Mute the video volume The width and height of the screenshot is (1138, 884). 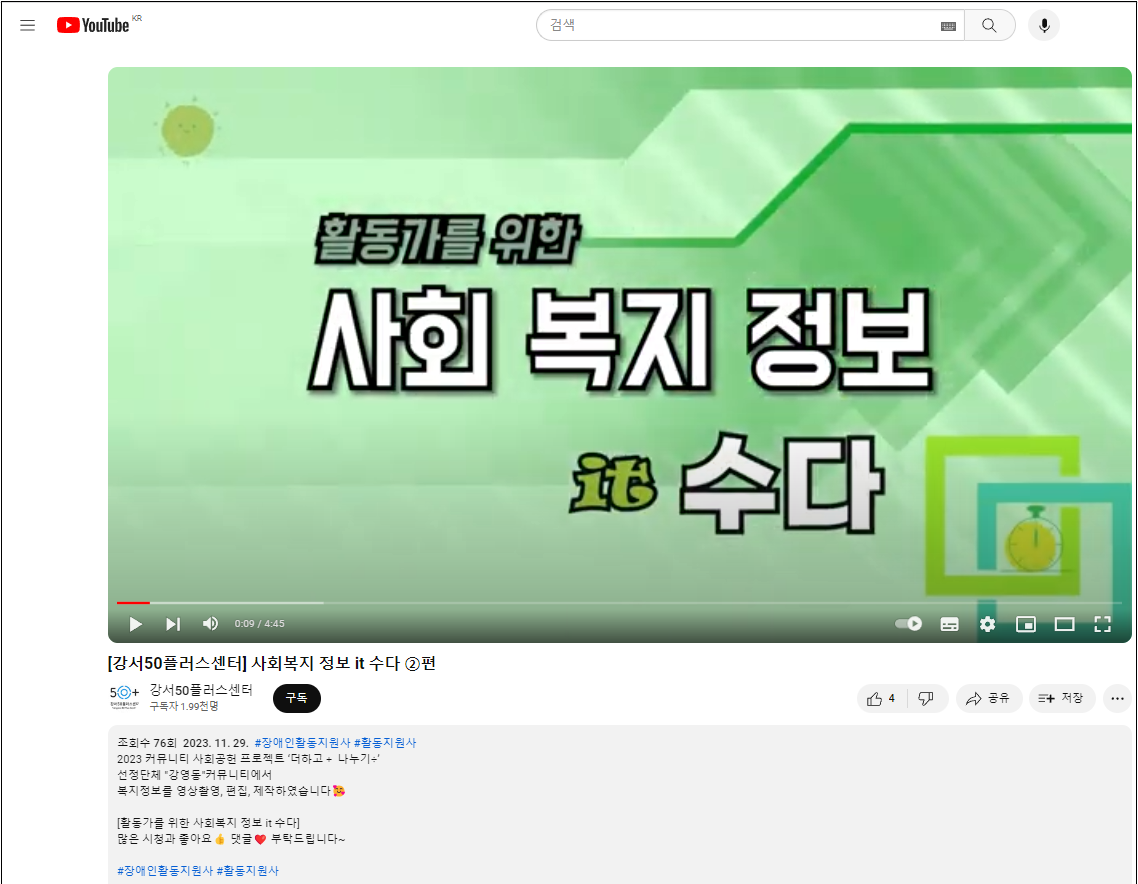point(210,624)
